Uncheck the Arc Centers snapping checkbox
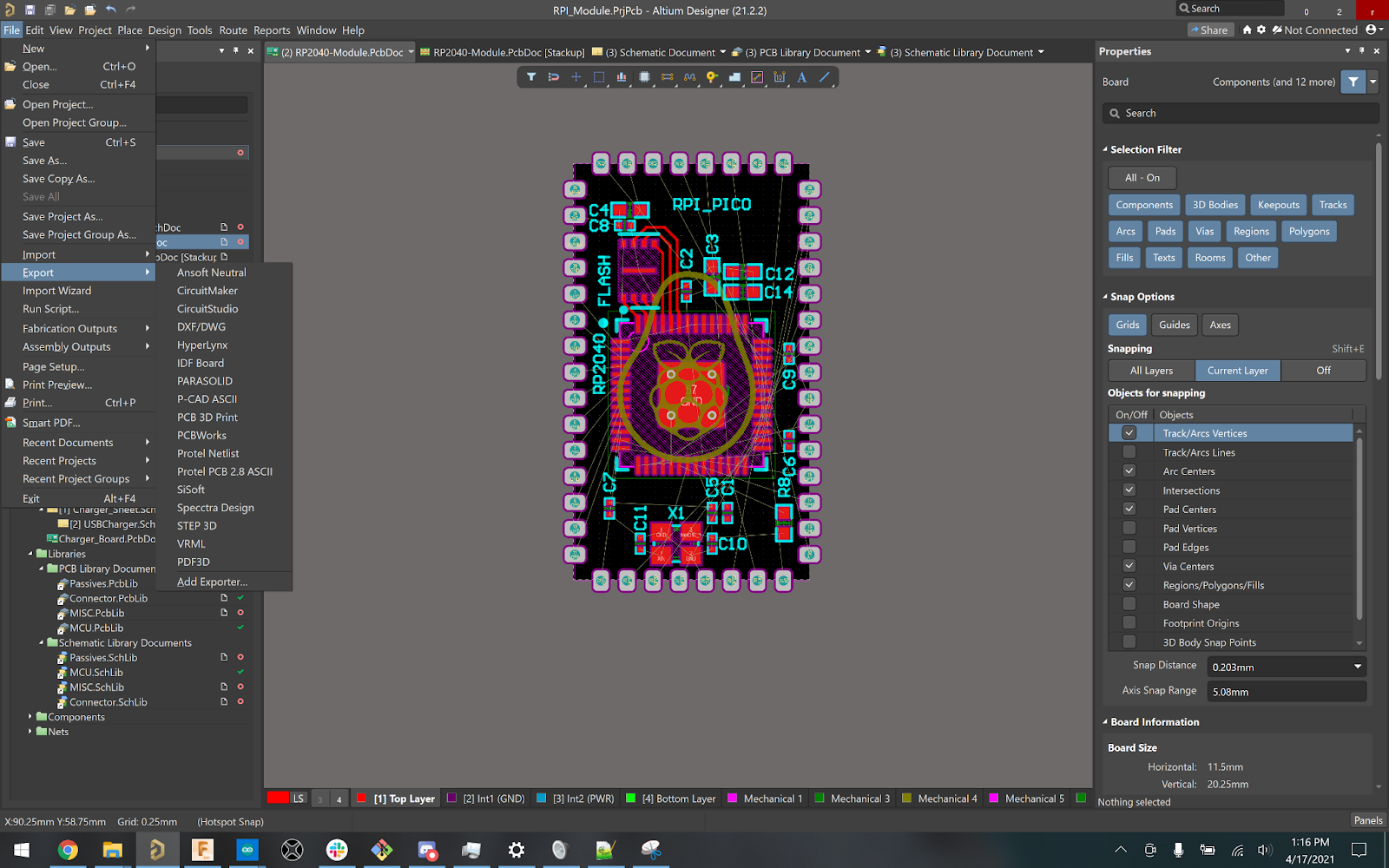This screenshot has width=1389, height=868. [x=1129, y=471]
